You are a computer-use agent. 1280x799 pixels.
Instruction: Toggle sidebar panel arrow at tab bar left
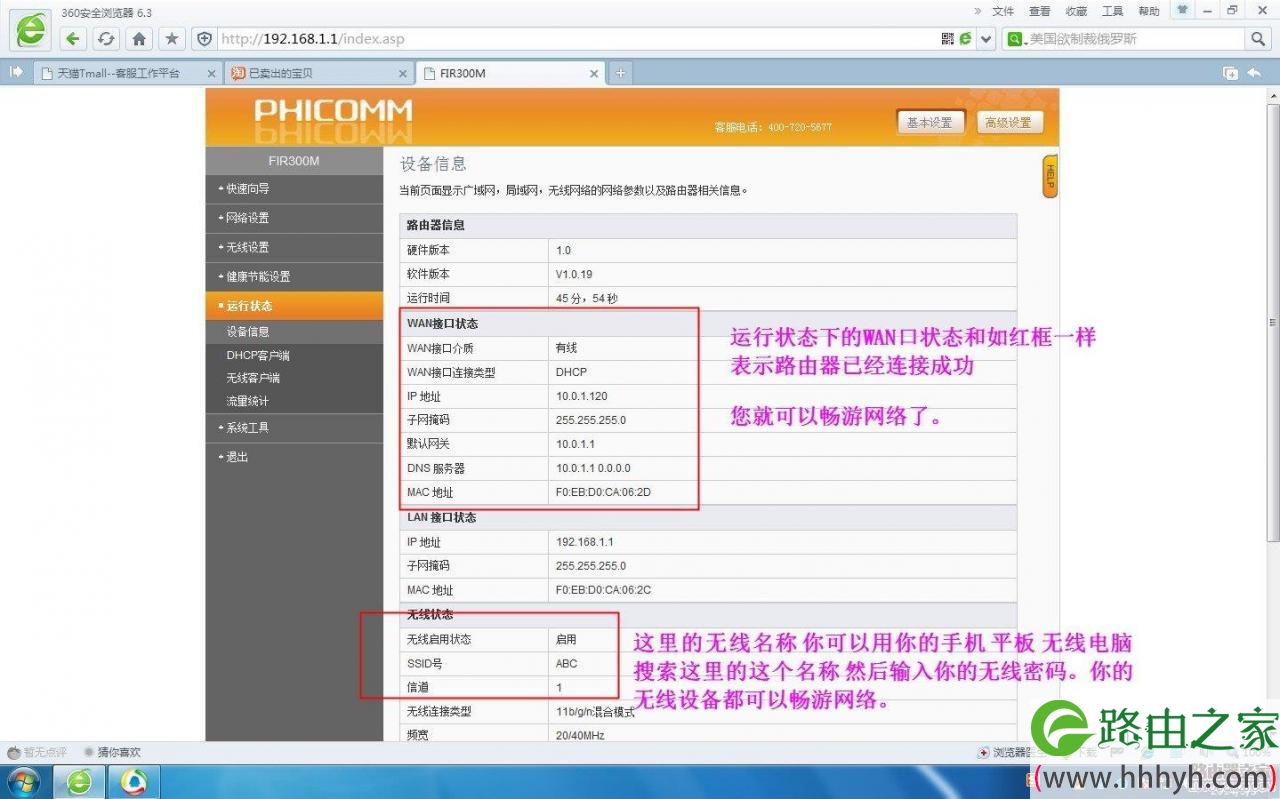click(16, 72)
